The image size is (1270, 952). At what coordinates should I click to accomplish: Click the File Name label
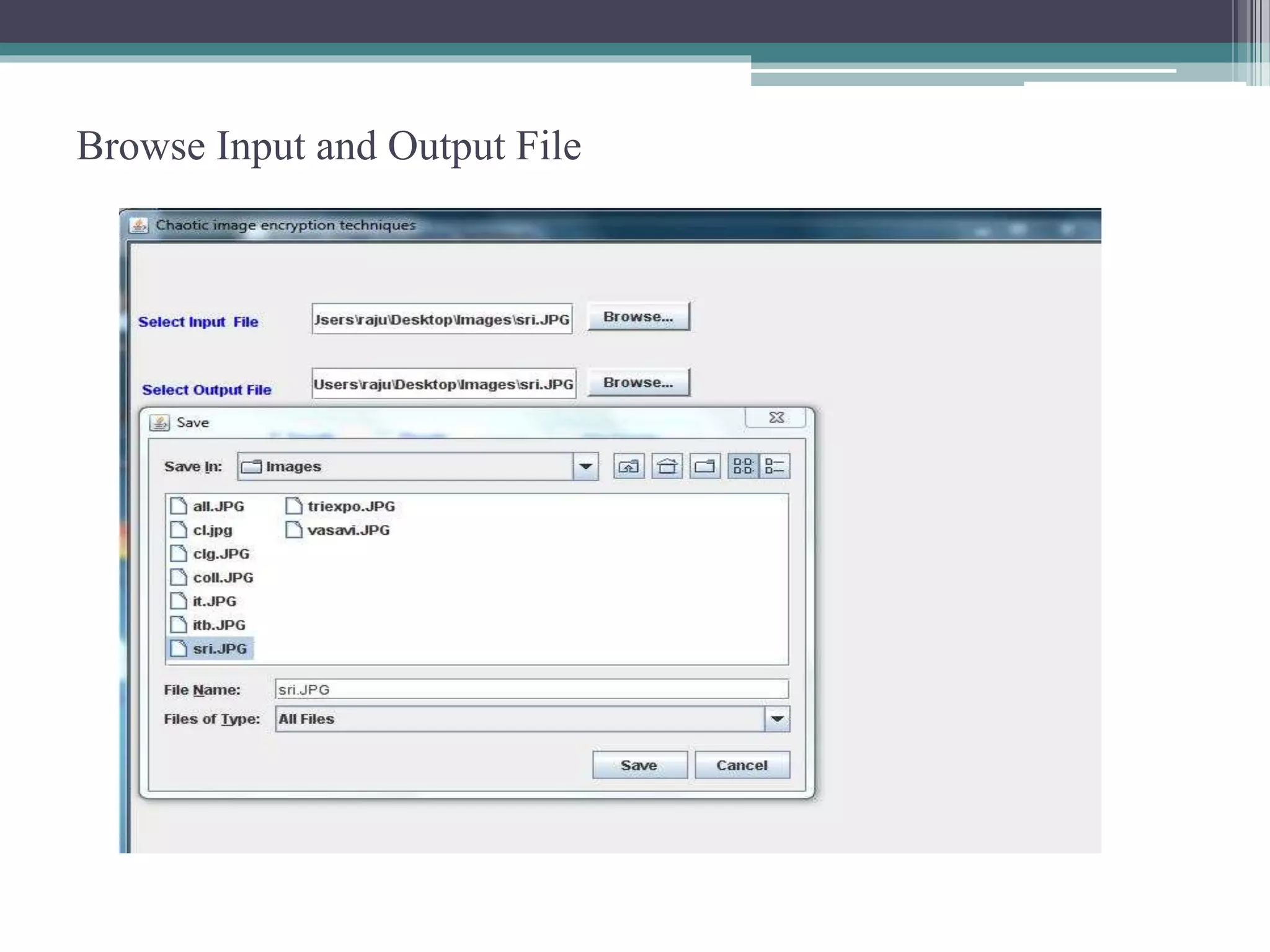(202, 690)
